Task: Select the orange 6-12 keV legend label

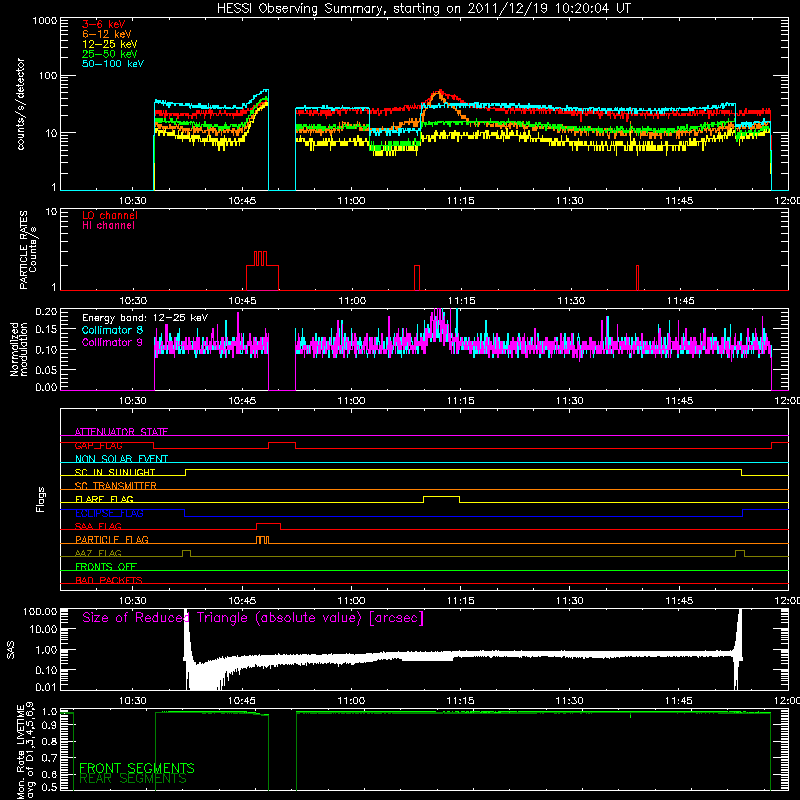Action: pos(107,34)
